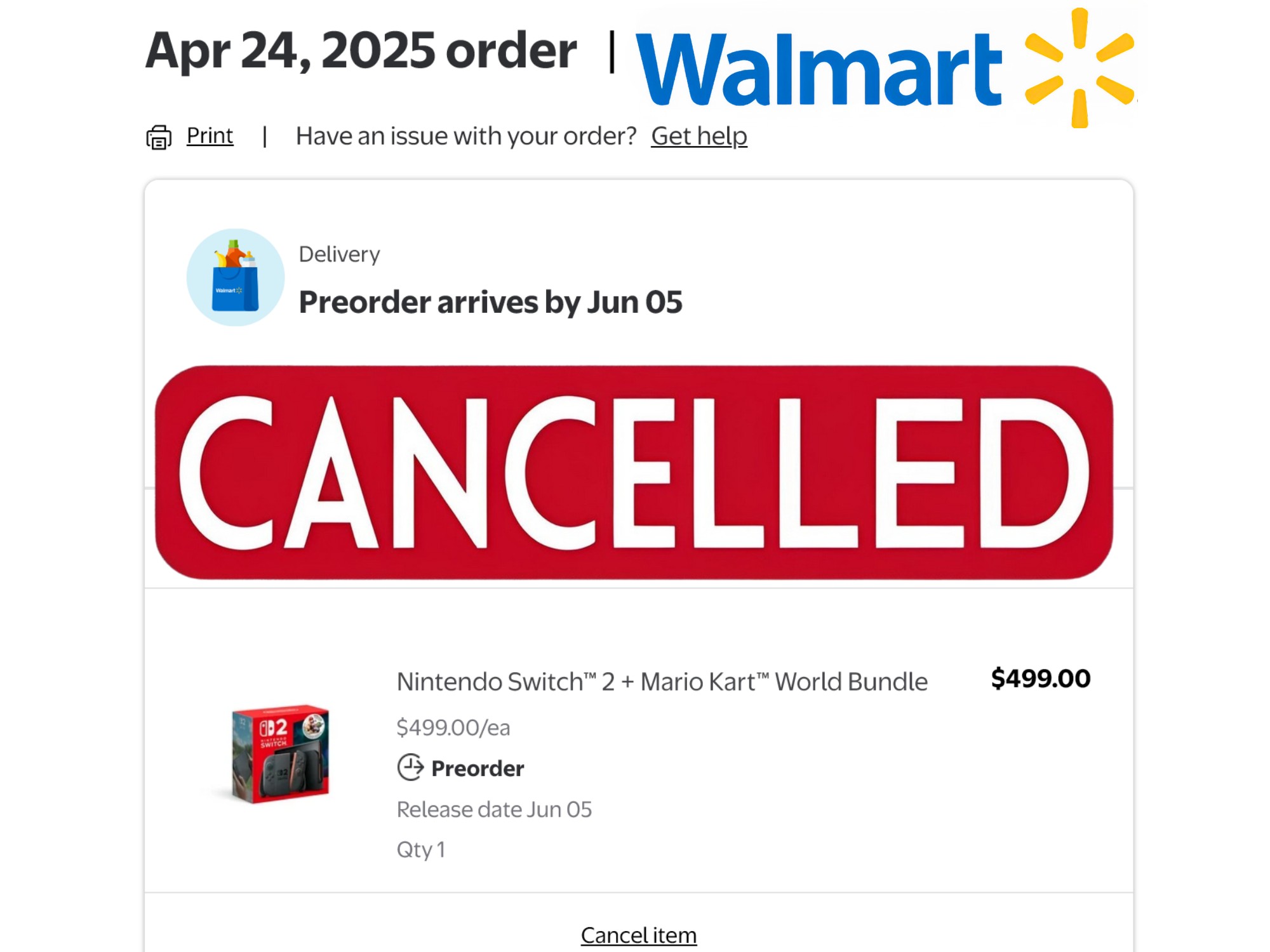Click the Preorder clock icon

pos(410,767)
